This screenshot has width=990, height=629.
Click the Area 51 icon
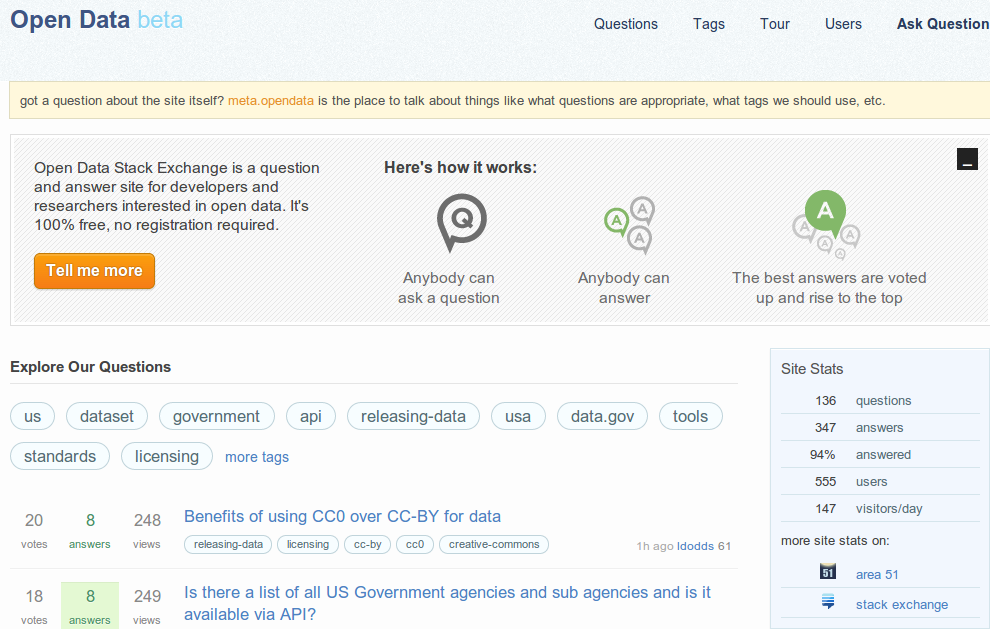[828, 572]
